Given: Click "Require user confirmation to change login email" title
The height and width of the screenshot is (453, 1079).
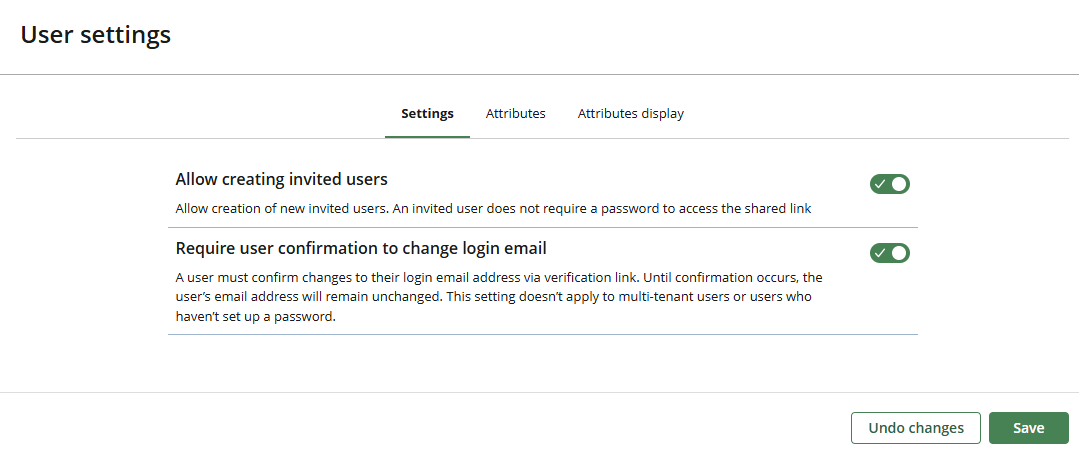Looking at the screenshot, I should tap(360, 248).
